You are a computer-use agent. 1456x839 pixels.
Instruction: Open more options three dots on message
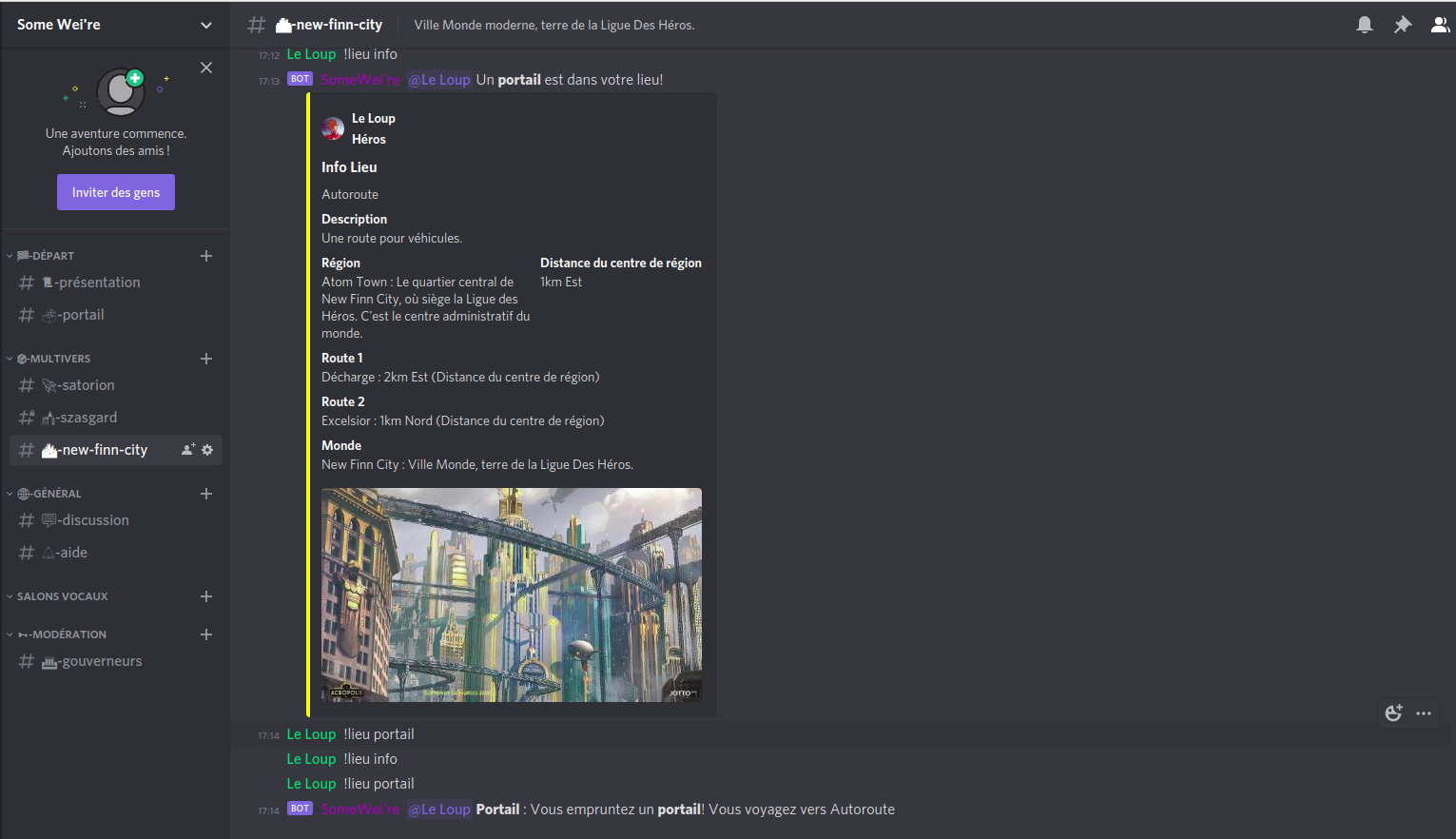pyautogui.click(x=1424, y=712)
